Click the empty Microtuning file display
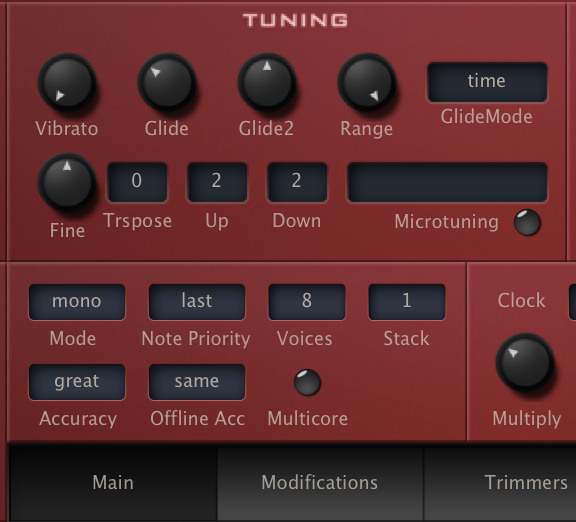 pyautogui.click(x=447, y=182)
